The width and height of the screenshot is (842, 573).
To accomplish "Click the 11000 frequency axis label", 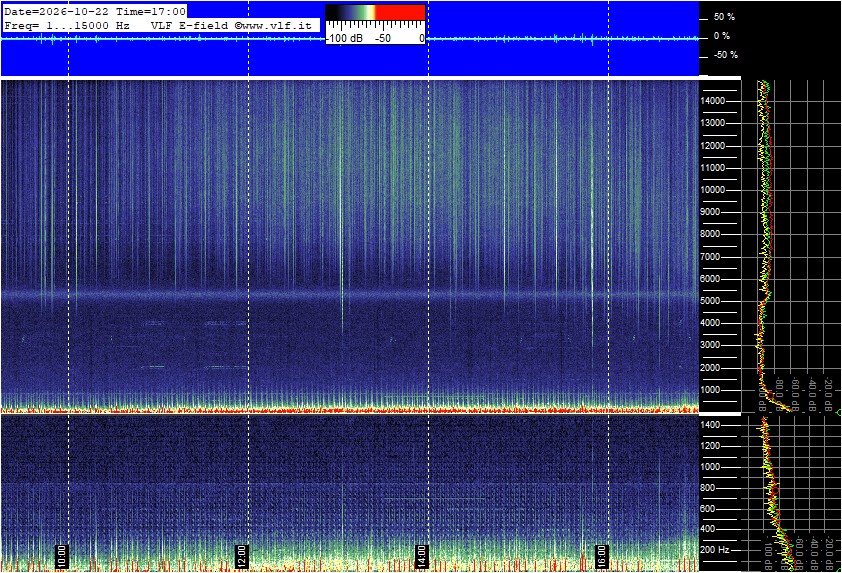I will (712, 168).
